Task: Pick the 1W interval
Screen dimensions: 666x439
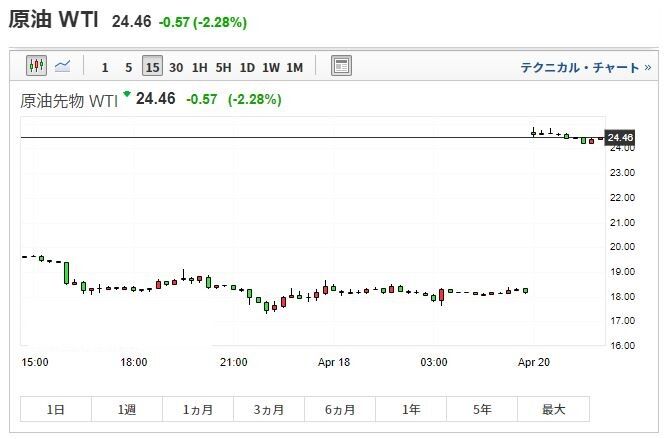Action: [x=271, y=67]
